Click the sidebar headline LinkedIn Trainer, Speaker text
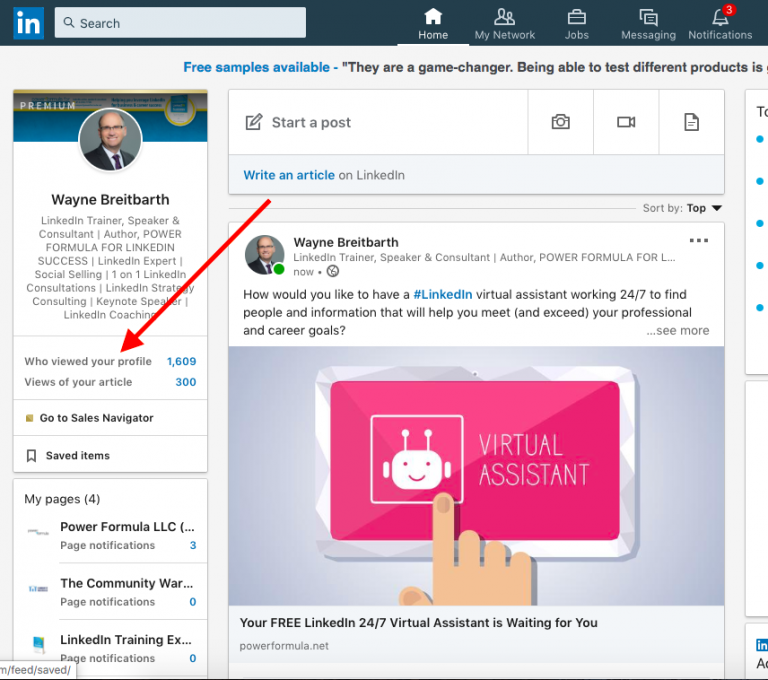768x680 pixels. coord(110,267)
